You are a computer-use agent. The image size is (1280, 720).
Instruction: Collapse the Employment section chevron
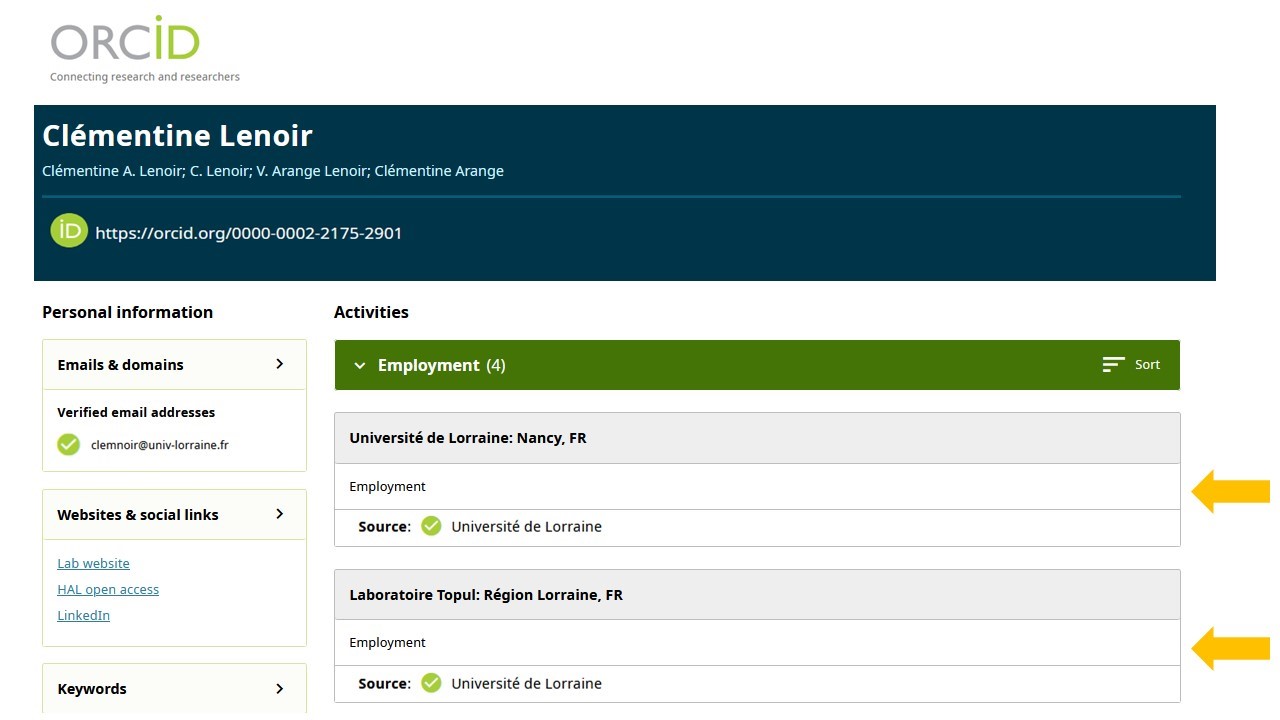point(360,366)
